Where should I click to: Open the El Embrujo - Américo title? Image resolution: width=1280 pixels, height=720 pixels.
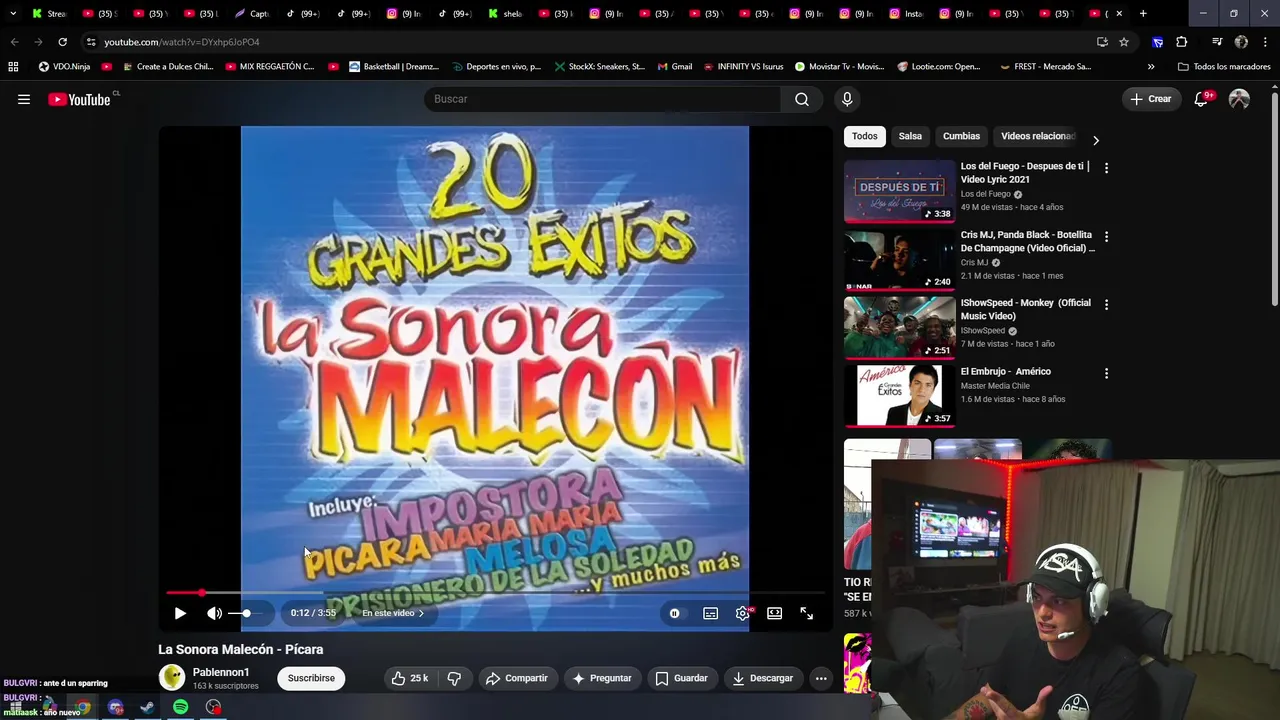pyautogui.click(x=1006, y=371)
